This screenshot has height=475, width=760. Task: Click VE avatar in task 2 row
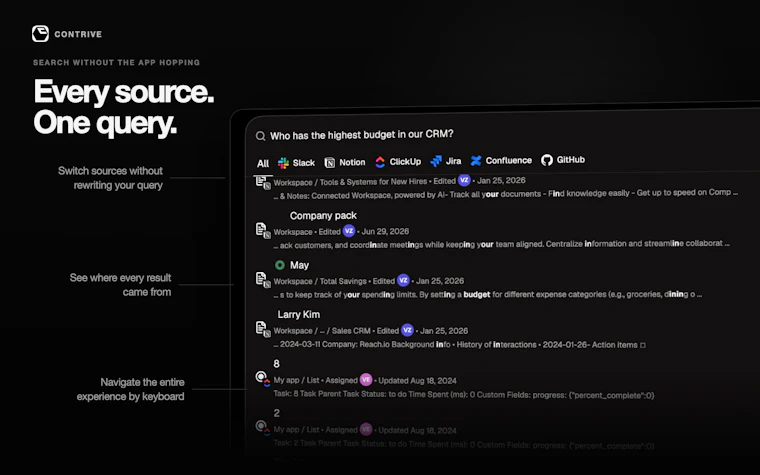coord(366,429)
